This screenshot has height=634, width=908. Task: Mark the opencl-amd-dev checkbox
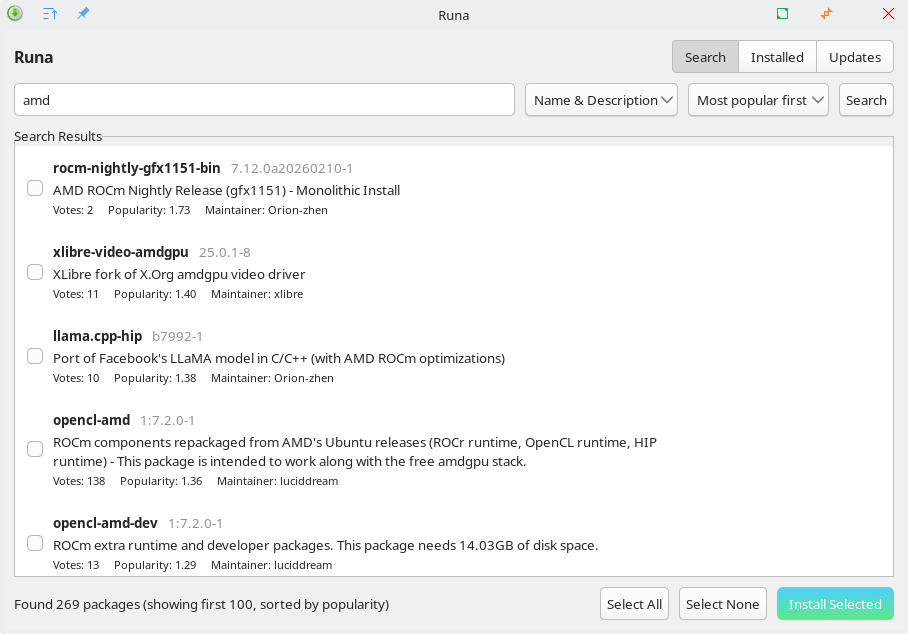tap(35, 543)
